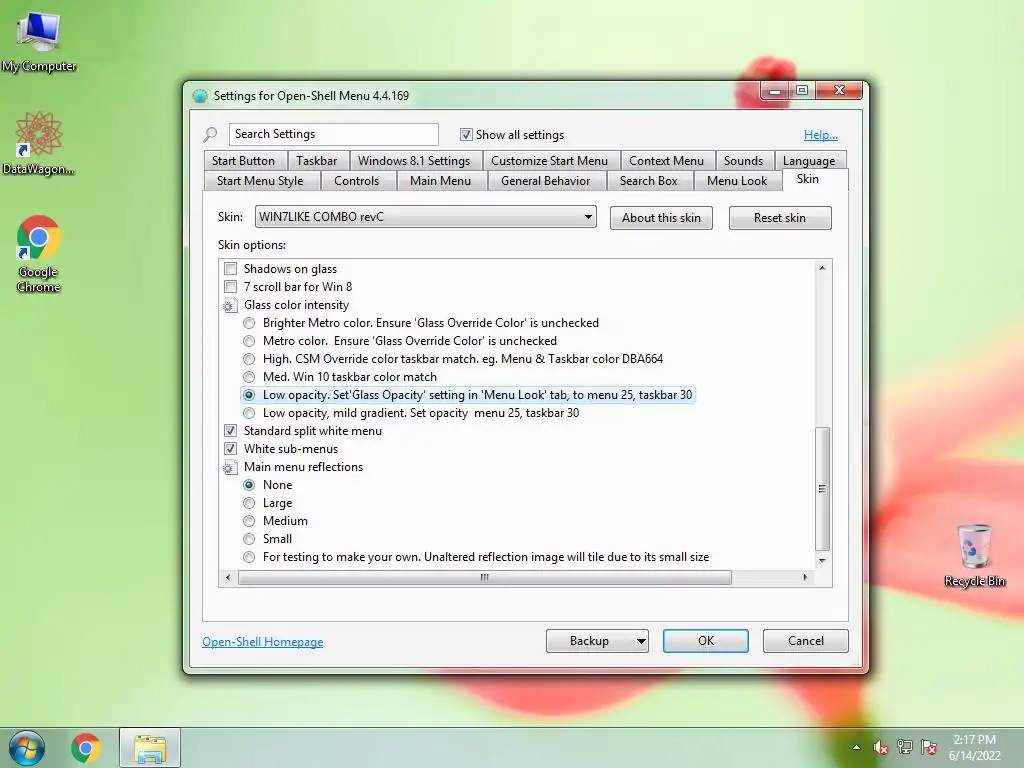
Task: Select Large main menu reflections
Action: (x=249, y=503)
